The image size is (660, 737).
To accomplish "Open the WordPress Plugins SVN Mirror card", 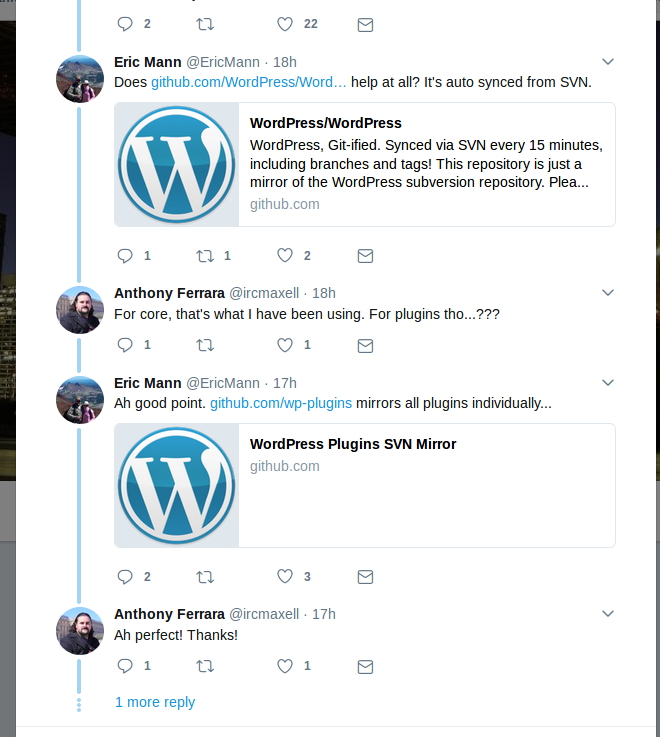I will (x=365, y=485).
